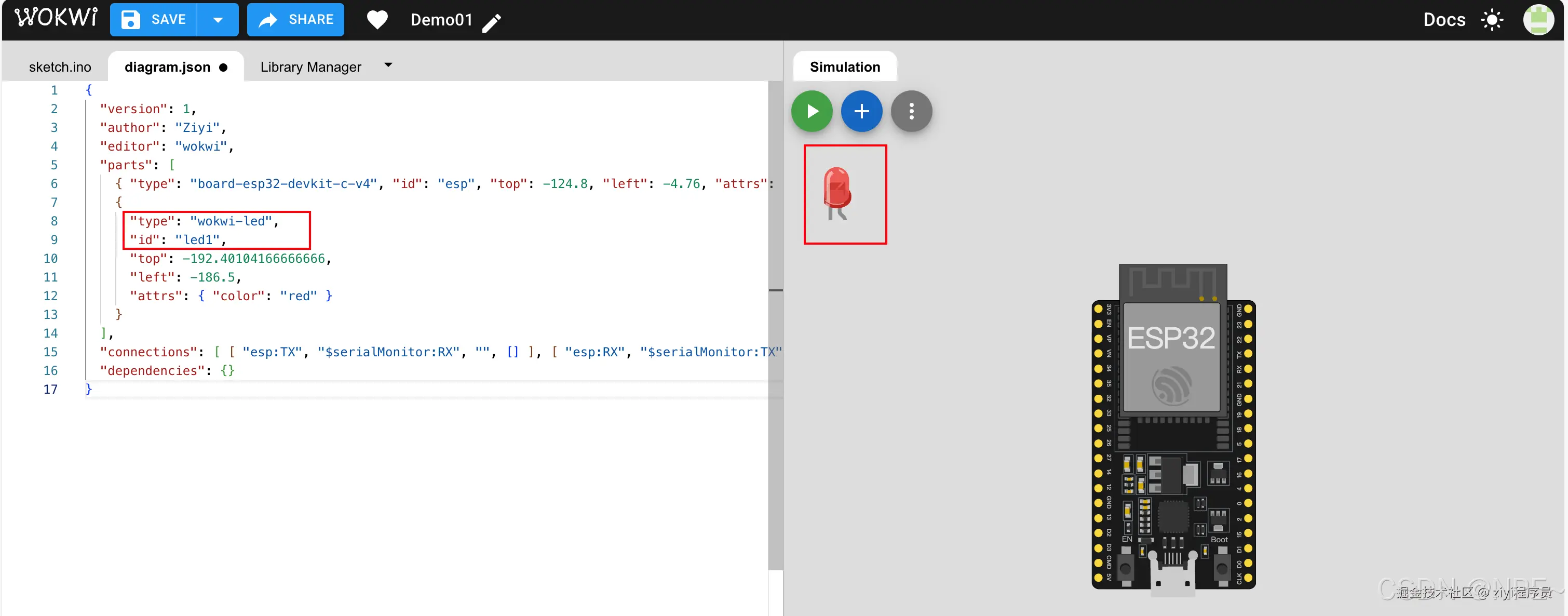Toggle light/dark theme sun icon

click(x=1492, y=20)
